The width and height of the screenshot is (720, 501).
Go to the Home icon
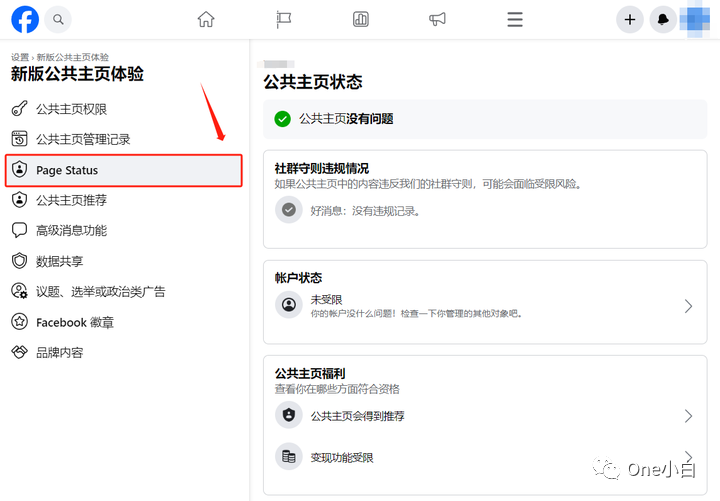pos(206,19)
